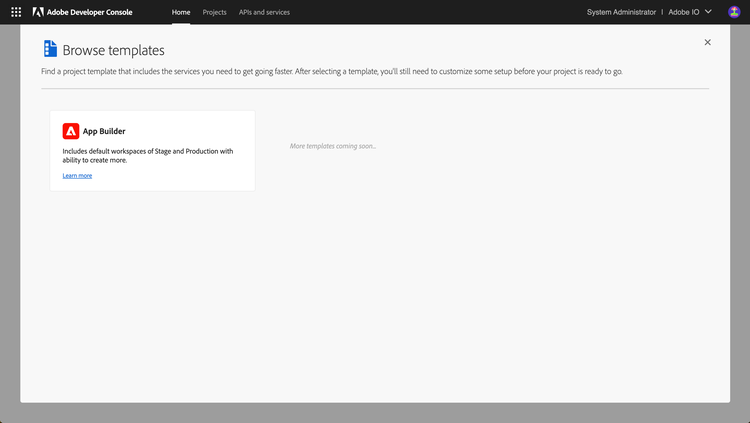Click the App Builder card title
Image resolution: width=750 pixels, height=423 pixels.
pos(104,131)
